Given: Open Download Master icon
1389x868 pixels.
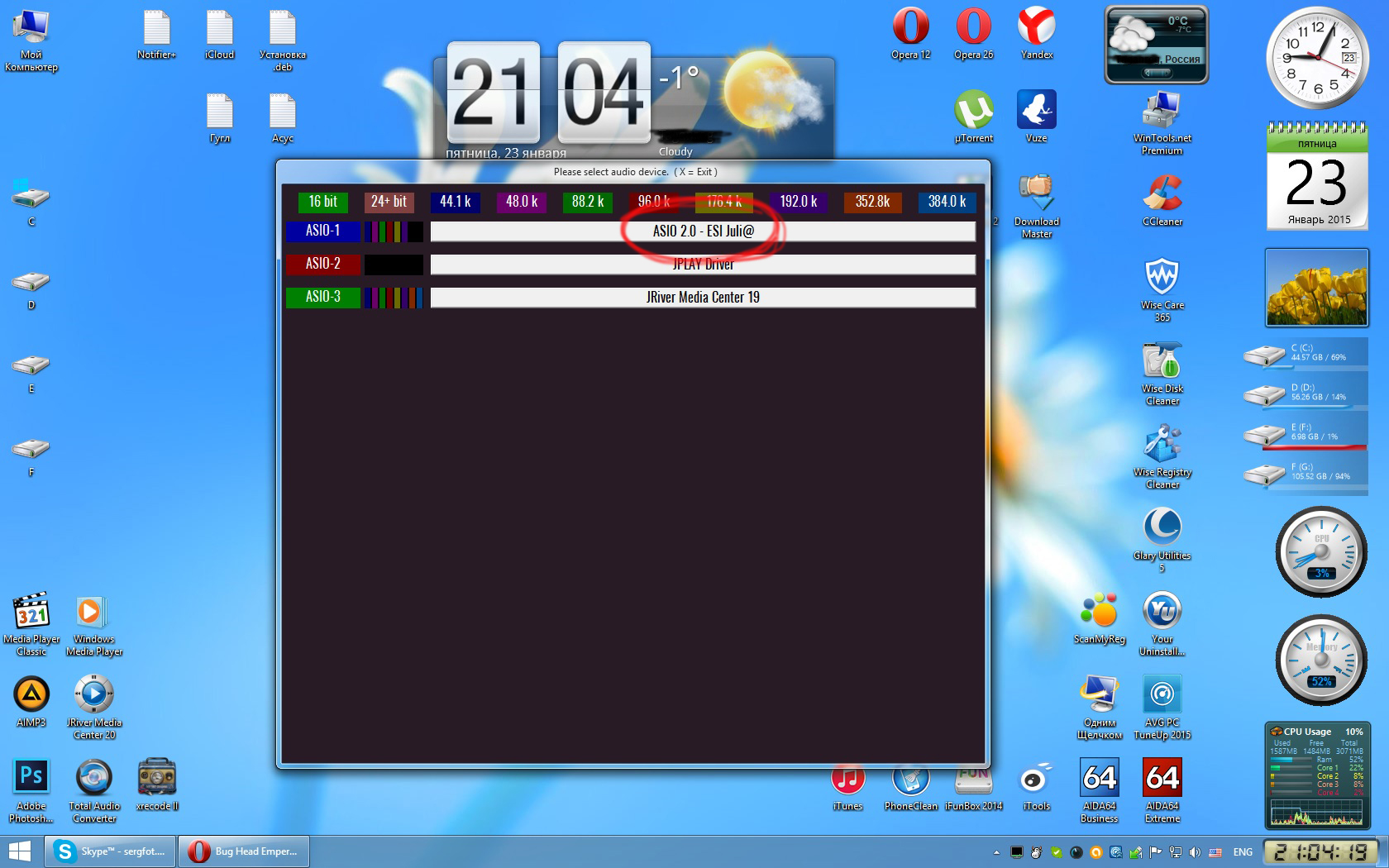Looking at the screenshot, I should click(x=1036, y=206).
